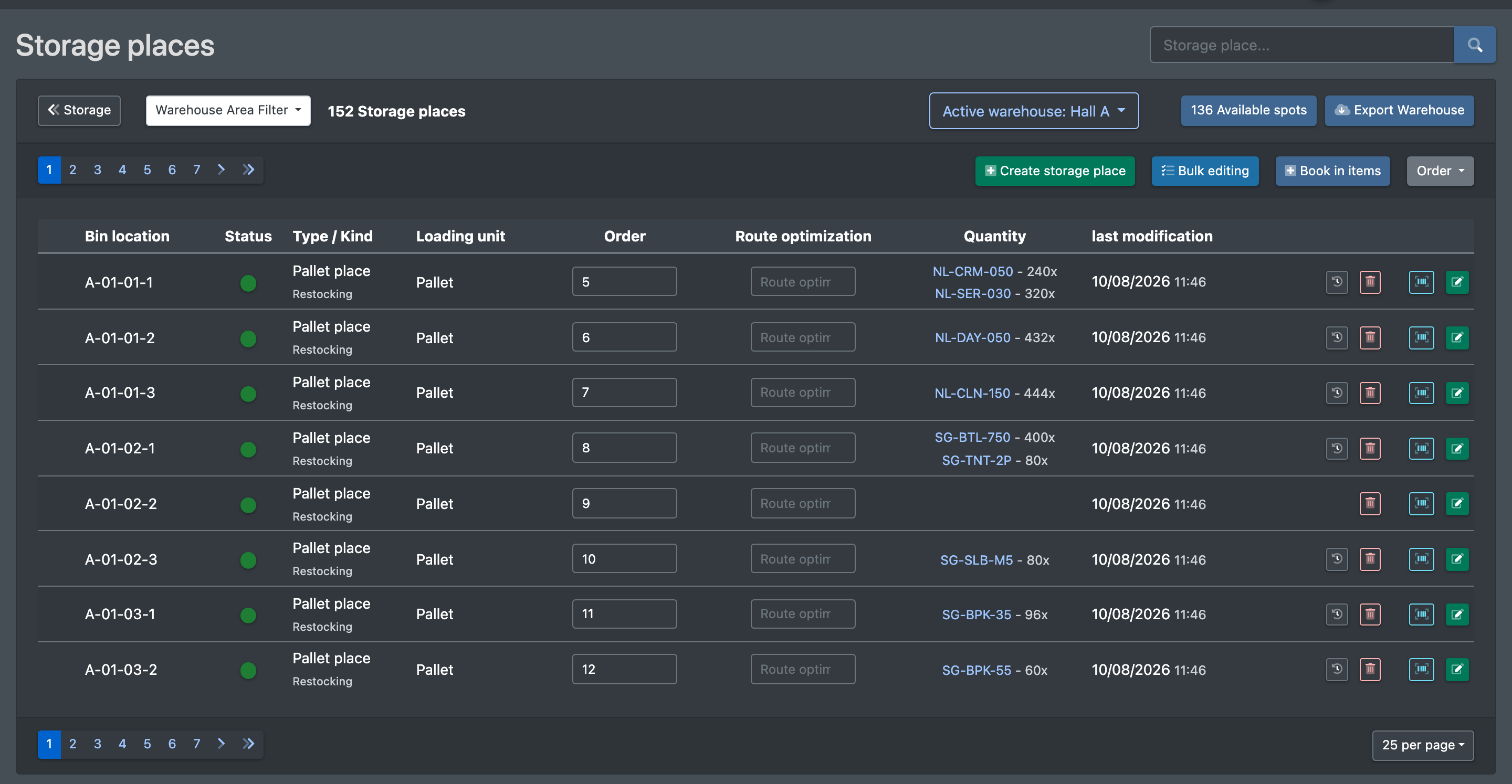This screenshot has height=784, width=1512.
Task: Open the Order dropdown button
Action: pos(1440,171)
